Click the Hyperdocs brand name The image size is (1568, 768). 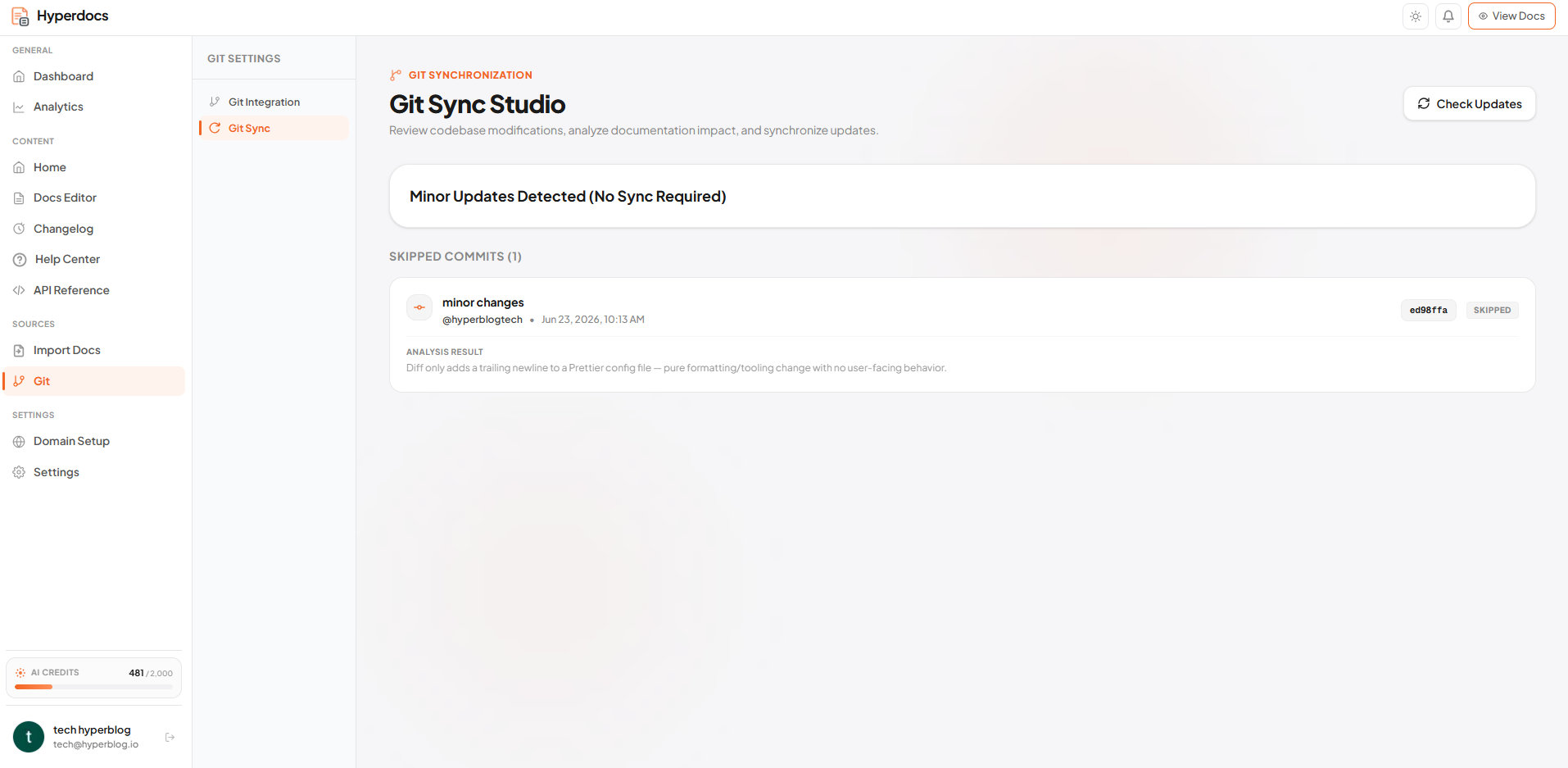[x=72, y=16]
